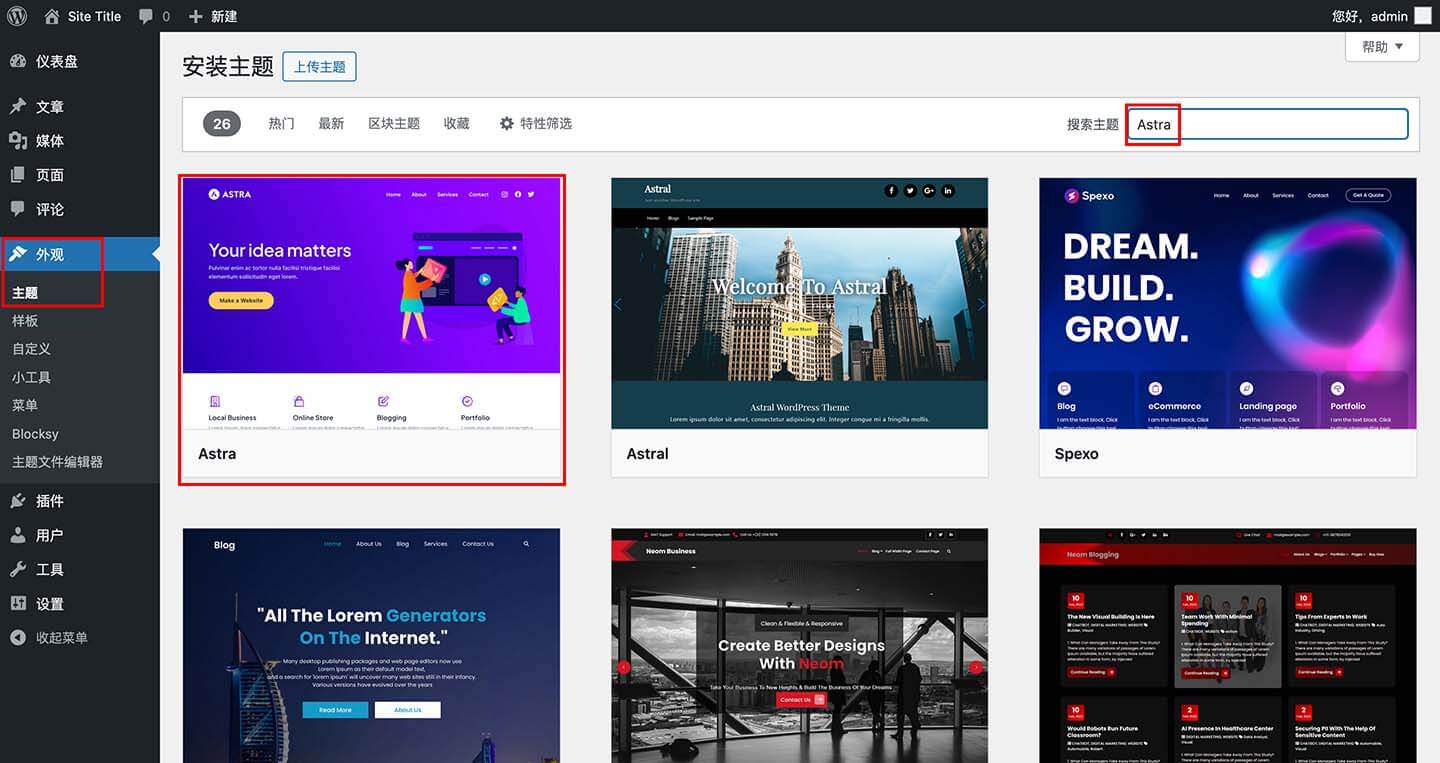Image resolution: width=1440 pixels, height=763 pixels.
Task: Select the Astra theme thumbnail
Action: pyautogui.click(x=372, y=303)
